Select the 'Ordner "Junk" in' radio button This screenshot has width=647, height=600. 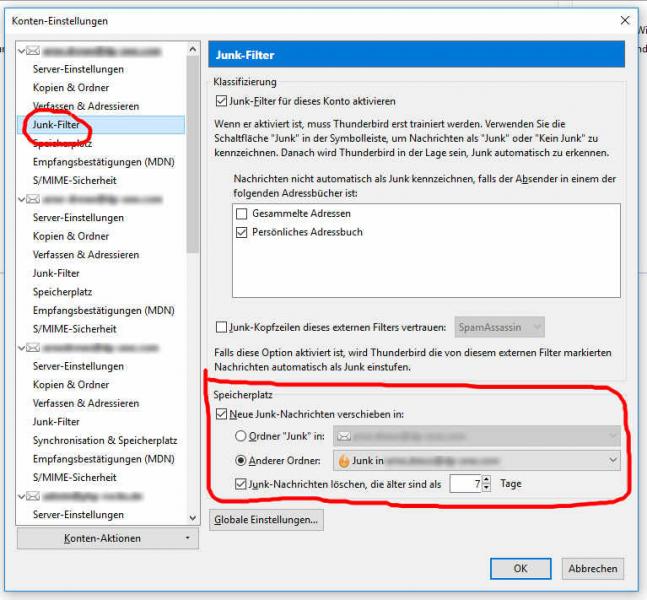click(x=241, y=436)
